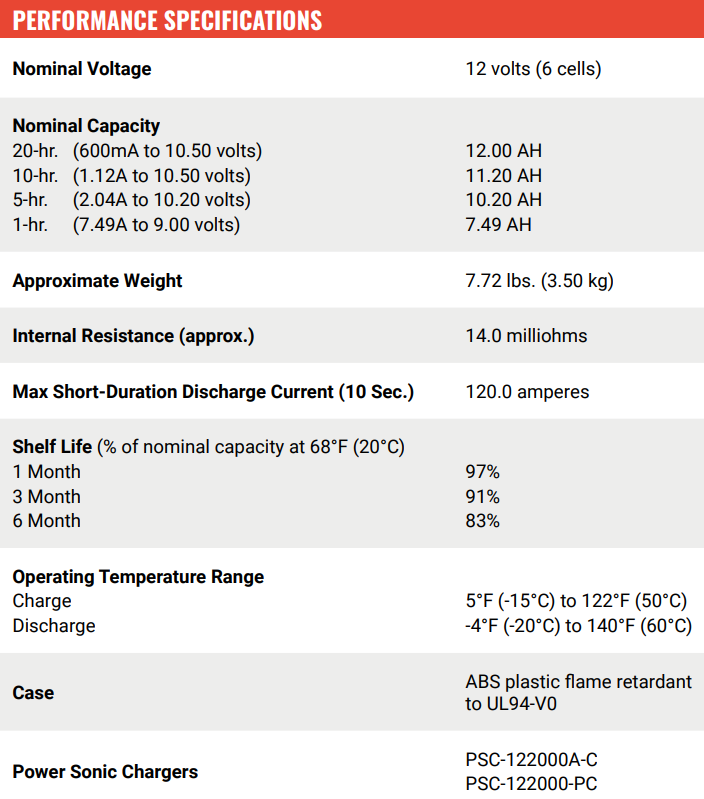Image resolution: width=704 pixels, height=799 pixels.
Task: Select the Shelf Life heading
Action: [52, 447]
